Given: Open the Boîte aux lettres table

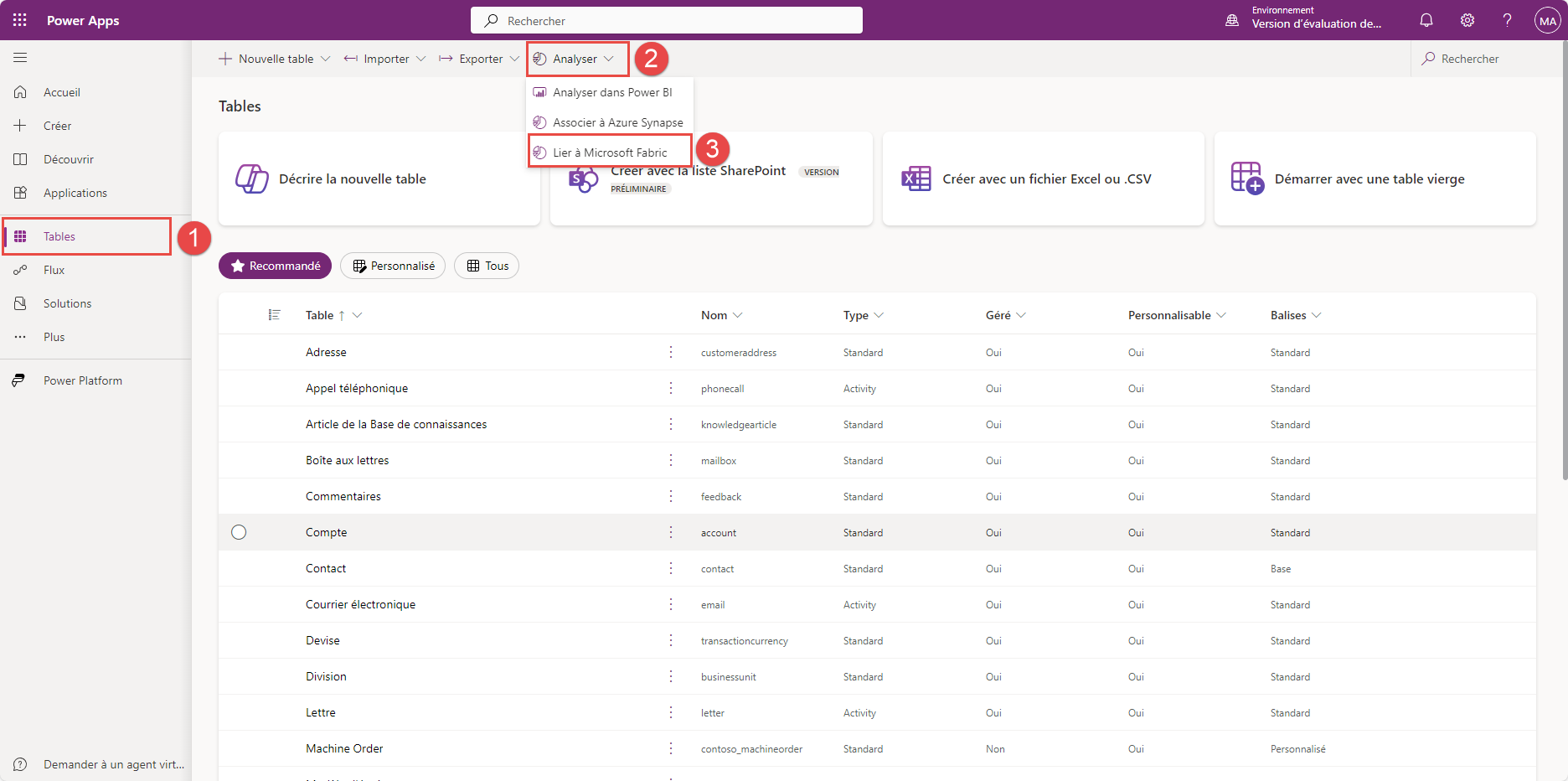Looking at the screenshot, I should click(347, 460).
